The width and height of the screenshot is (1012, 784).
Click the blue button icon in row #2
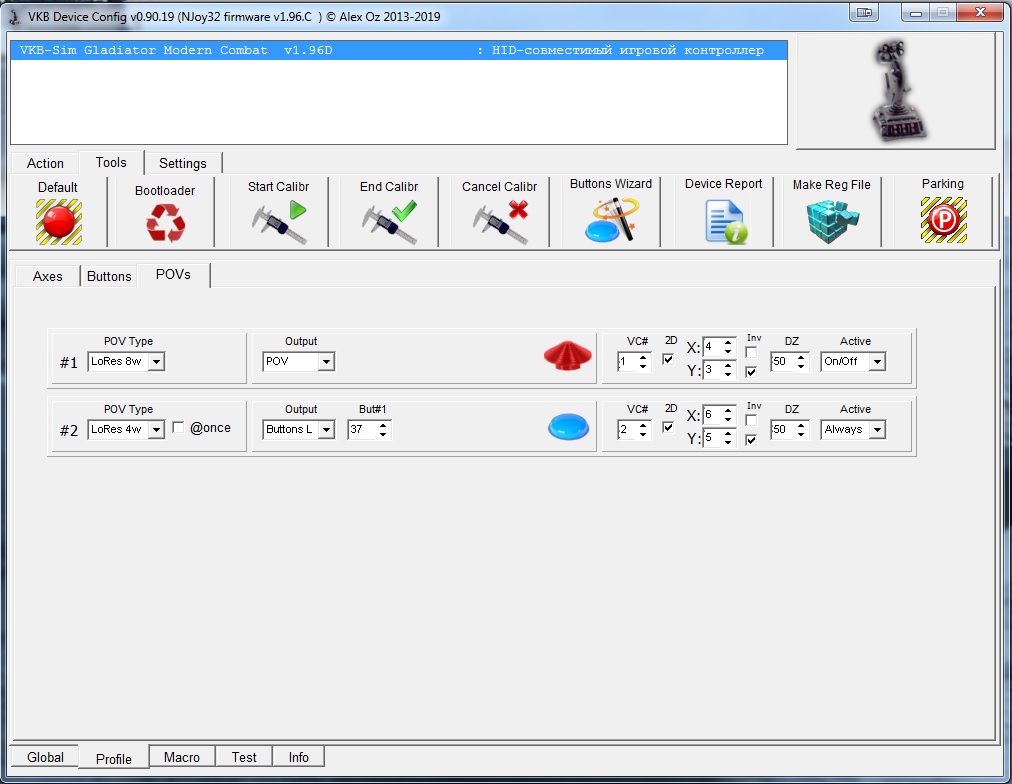(568, 427)
